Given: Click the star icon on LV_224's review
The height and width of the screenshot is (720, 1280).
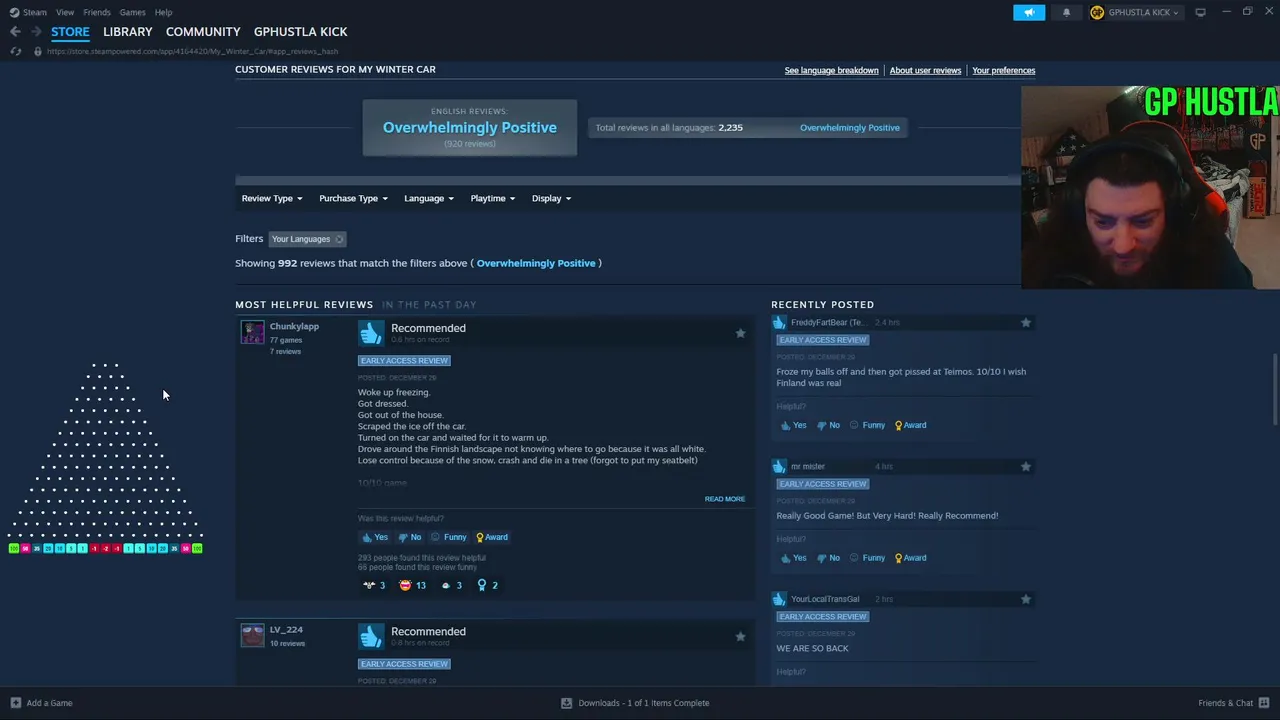Looking at the screenshot, I should 740,636.
